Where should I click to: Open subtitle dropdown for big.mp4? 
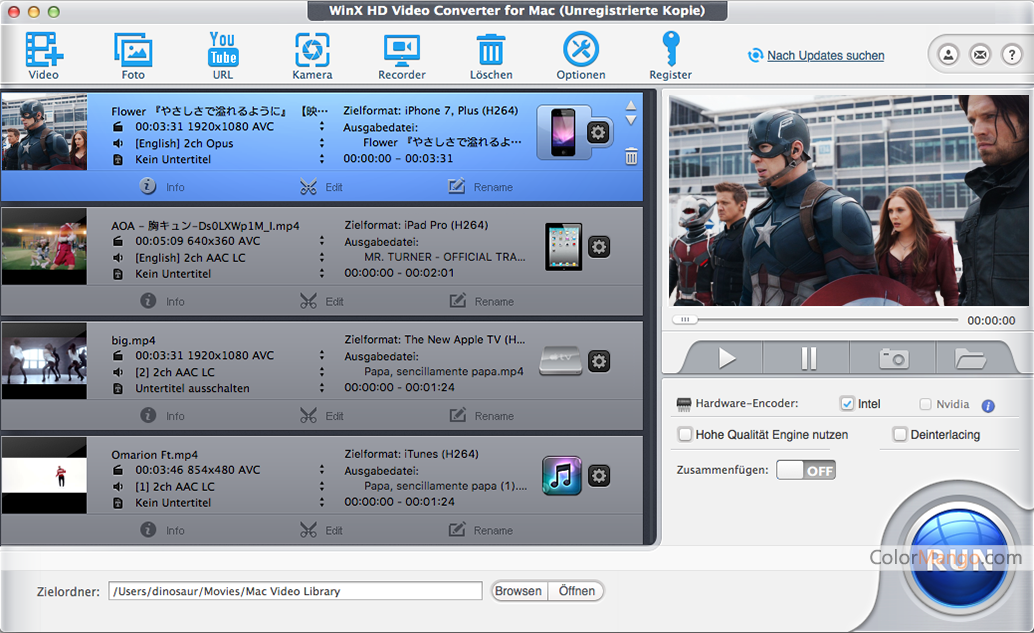tap(322, 388)
